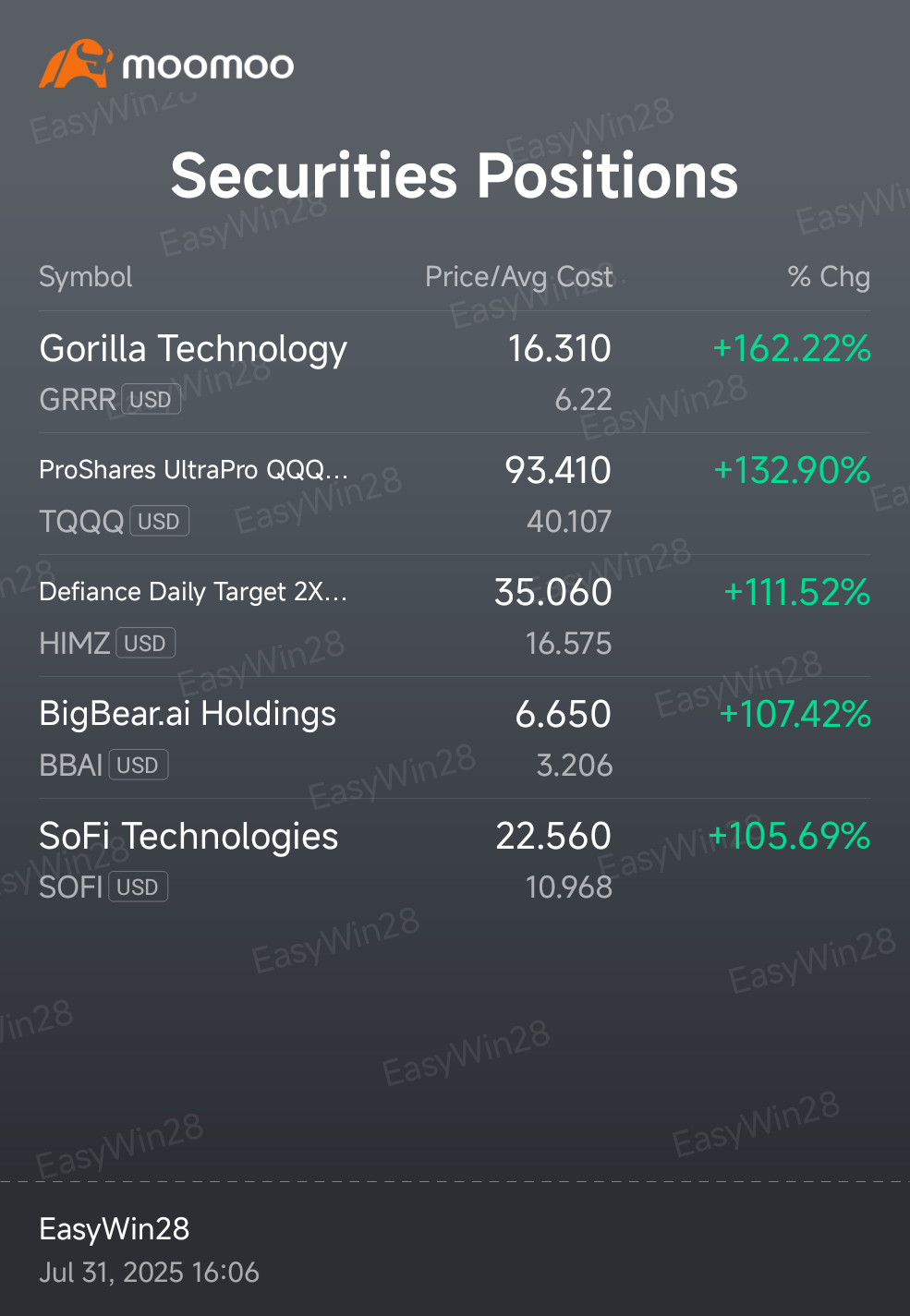The height and width of the screenshot is (1316, 910).
Task: Open the BigBear.ai Holdings position
Action: pos(455,738)
